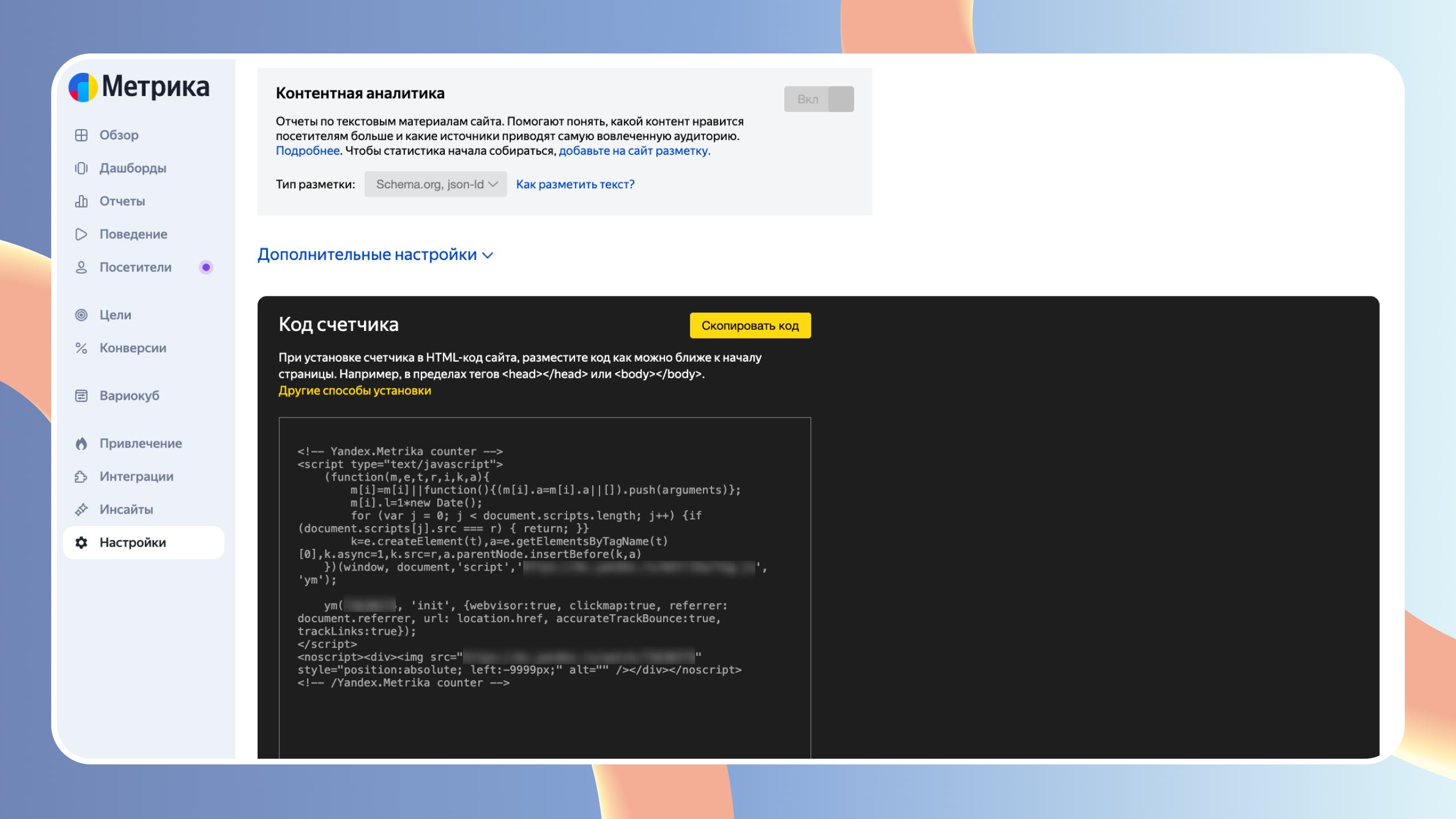Click the Поведение play icon
Image resolution: width=1456 pixels, height=819 pixels.
tap(81, 234)
